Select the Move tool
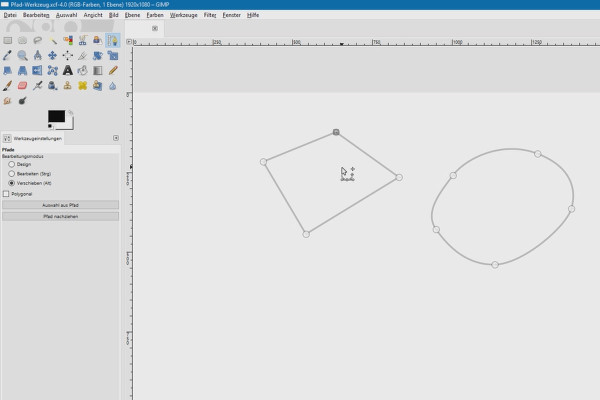 coord(53,56)
